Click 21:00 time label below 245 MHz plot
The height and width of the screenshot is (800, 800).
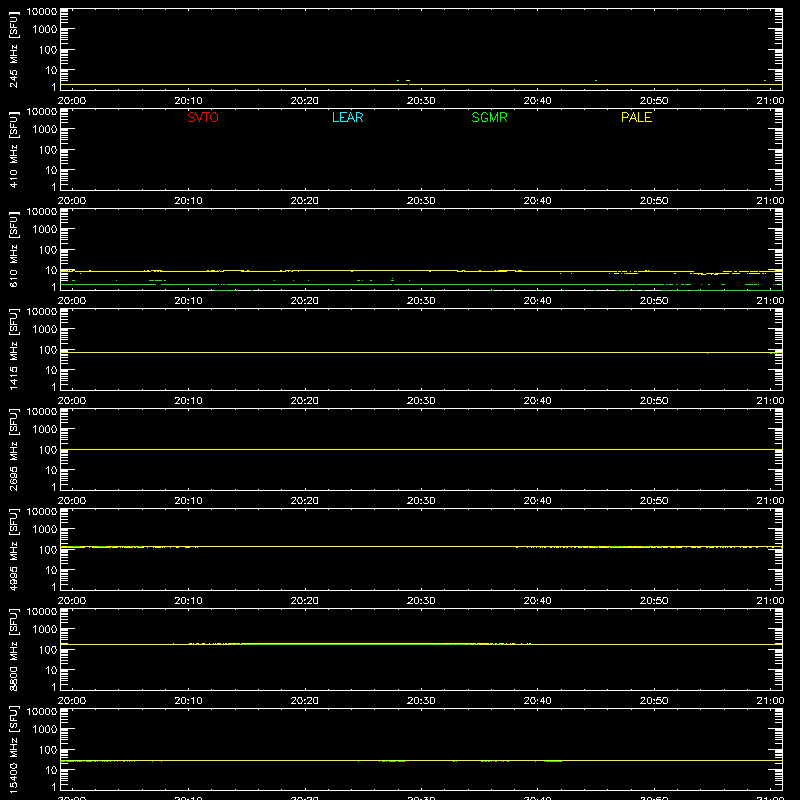pyautogui.click(x=770, y=101)
